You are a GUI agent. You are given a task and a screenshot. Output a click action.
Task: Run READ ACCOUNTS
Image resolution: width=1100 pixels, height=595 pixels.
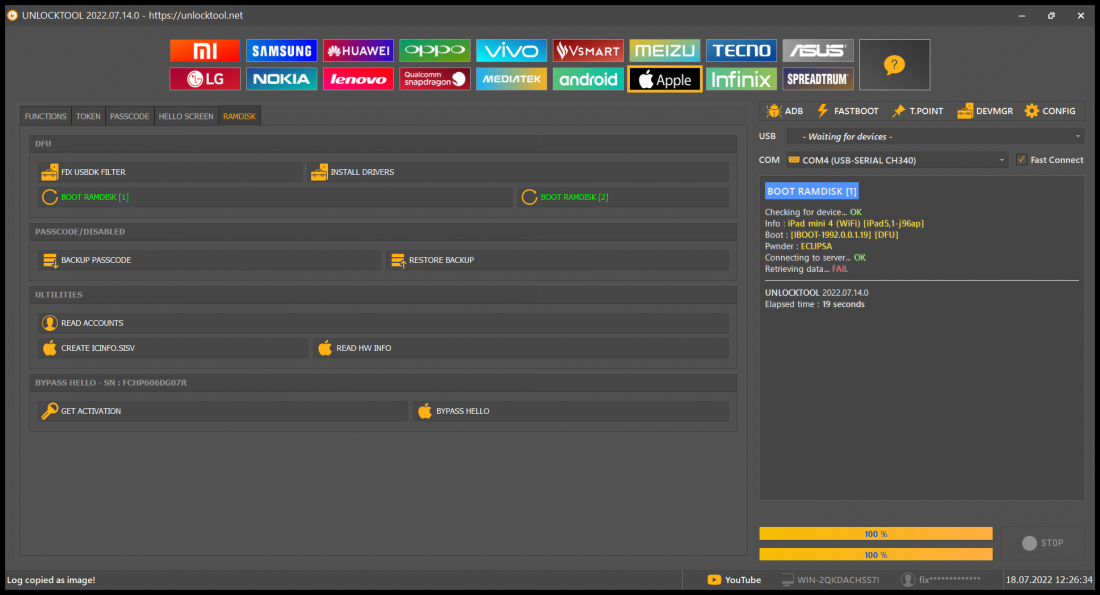tap(383, 323)
